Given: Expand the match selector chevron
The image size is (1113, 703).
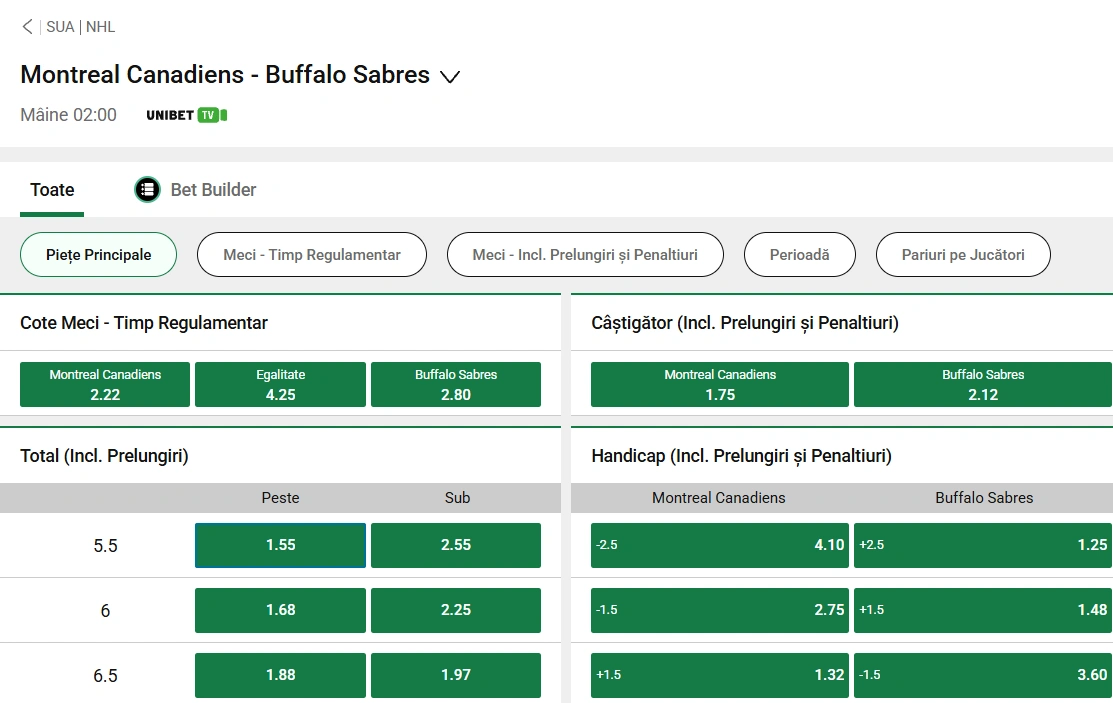Looking at the screenshot, I should tap(450, 77).
